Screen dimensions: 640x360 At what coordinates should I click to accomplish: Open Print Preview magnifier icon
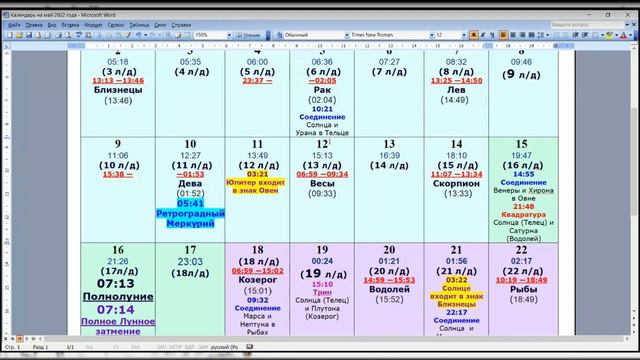68,35
